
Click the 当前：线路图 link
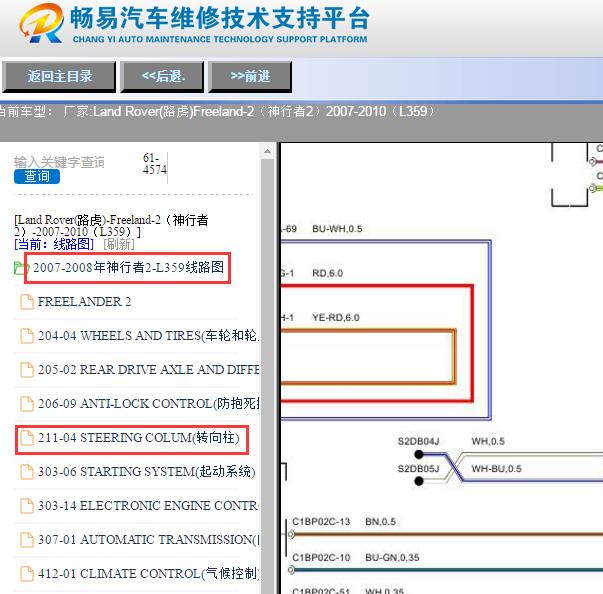pyautogui.click(x=54, y=244)
